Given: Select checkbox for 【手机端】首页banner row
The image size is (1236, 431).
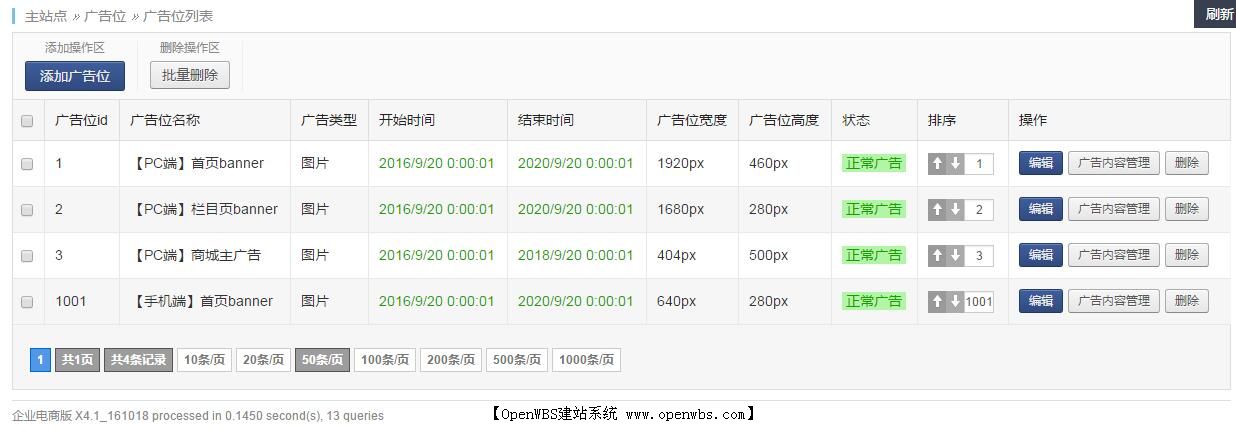Looking at the screenshot, I should pos(27,302).
